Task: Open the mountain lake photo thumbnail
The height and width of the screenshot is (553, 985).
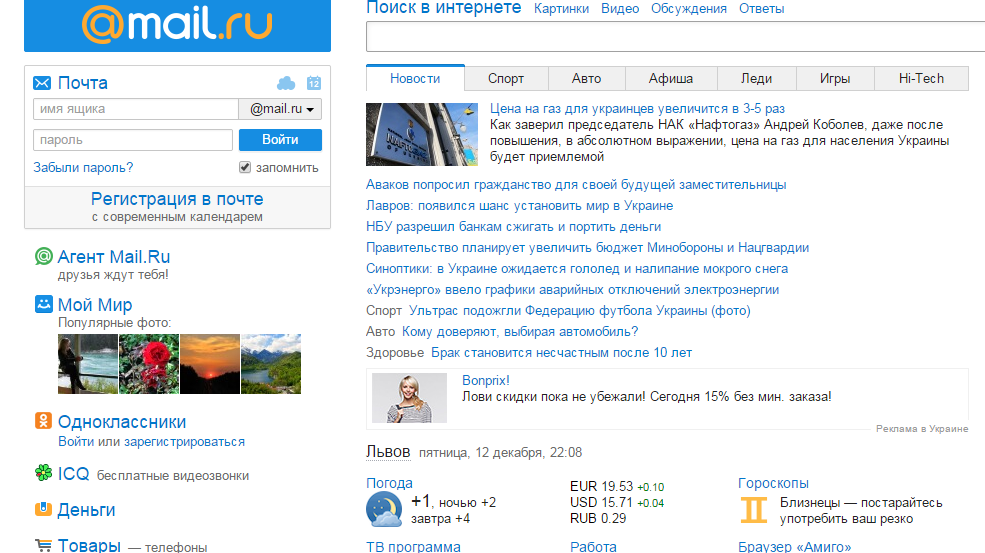Action: tap(271, 364)
